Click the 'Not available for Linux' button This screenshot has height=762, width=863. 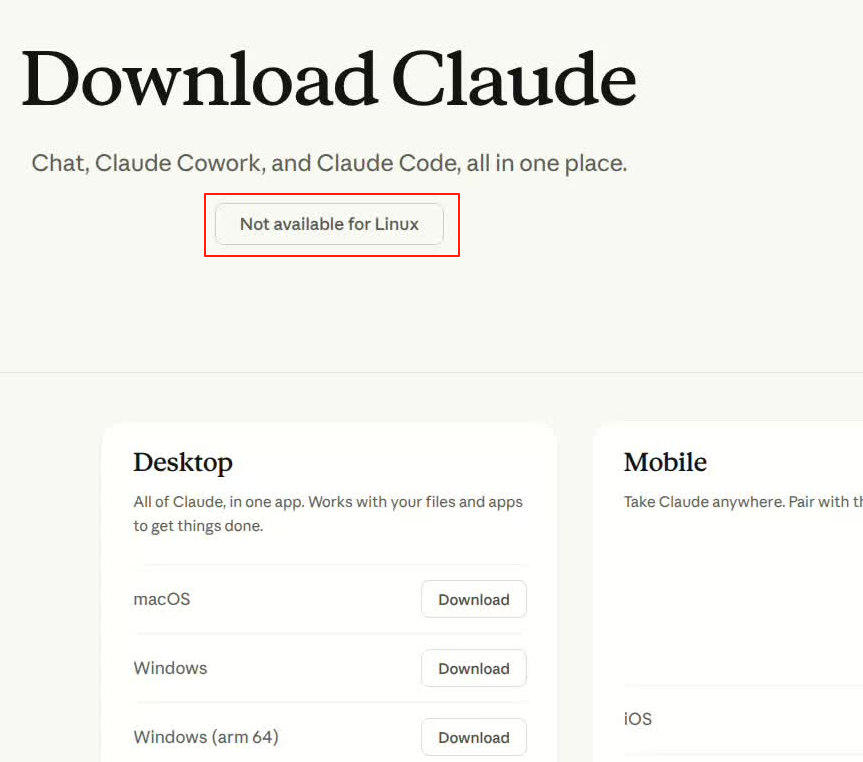pyautogui.click(x=329, y=224)
